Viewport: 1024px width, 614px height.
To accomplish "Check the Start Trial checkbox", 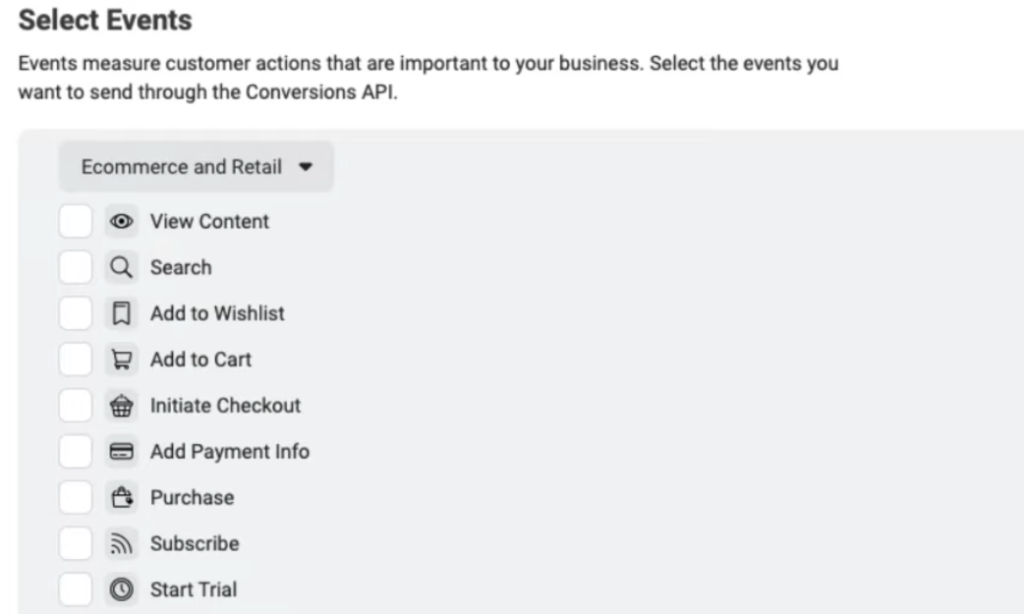I will (75, 590).
